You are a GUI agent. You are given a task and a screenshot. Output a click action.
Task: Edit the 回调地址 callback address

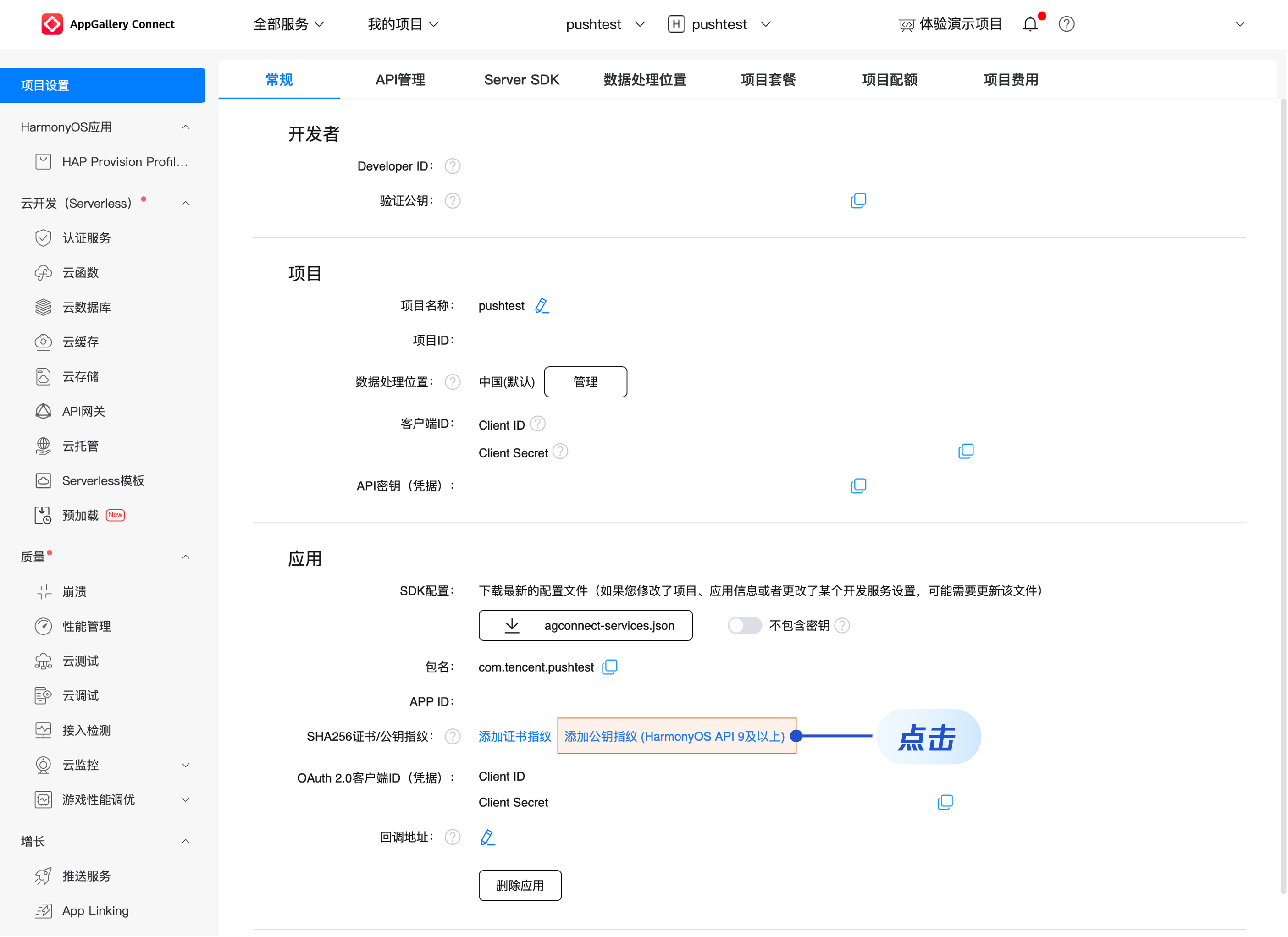click(488, 838)
